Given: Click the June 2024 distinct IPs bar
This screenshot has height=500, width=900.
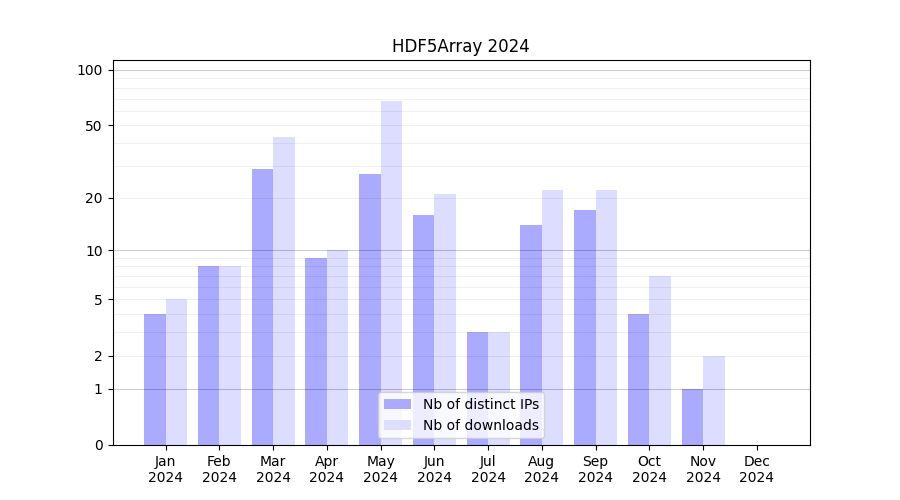Looking at the screenshot, I should tap(424, 329).
